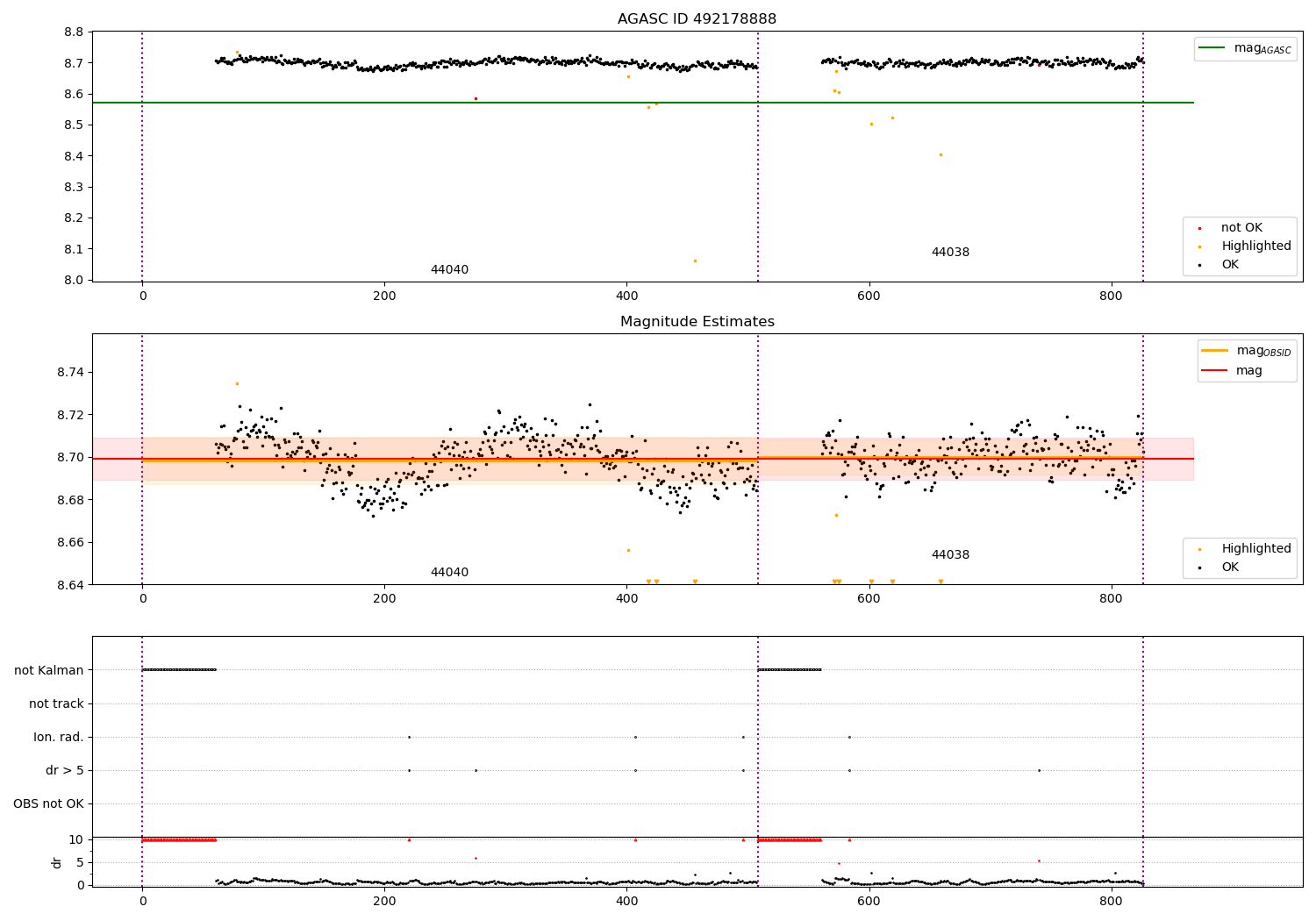1316x921 pixels.
Task: Select 'Highlighted' legend entry in Magnitude Estimates plot
Action: coord(1256,549)
